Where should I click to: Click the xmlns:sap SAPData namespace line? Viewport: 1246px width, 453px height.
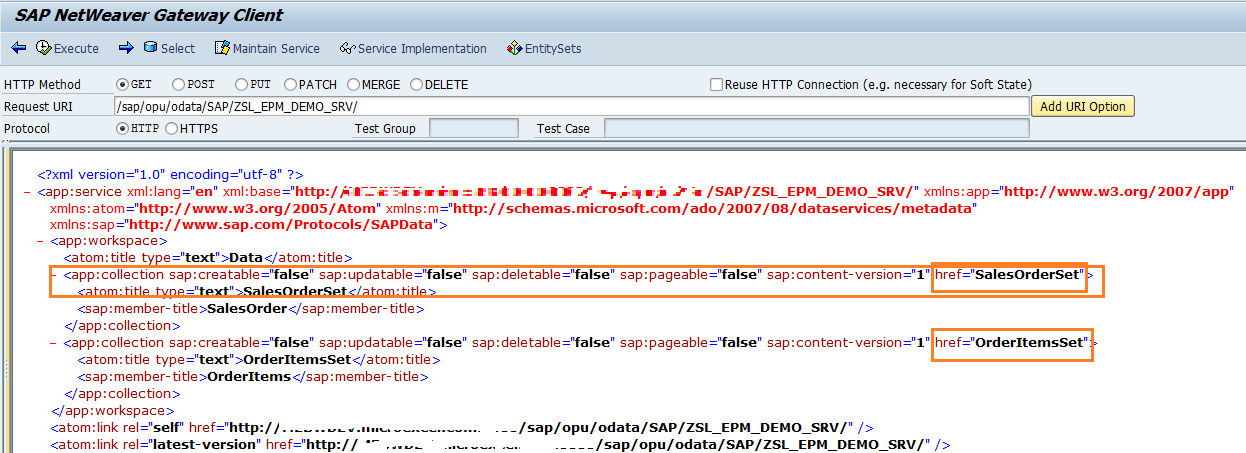248,224
